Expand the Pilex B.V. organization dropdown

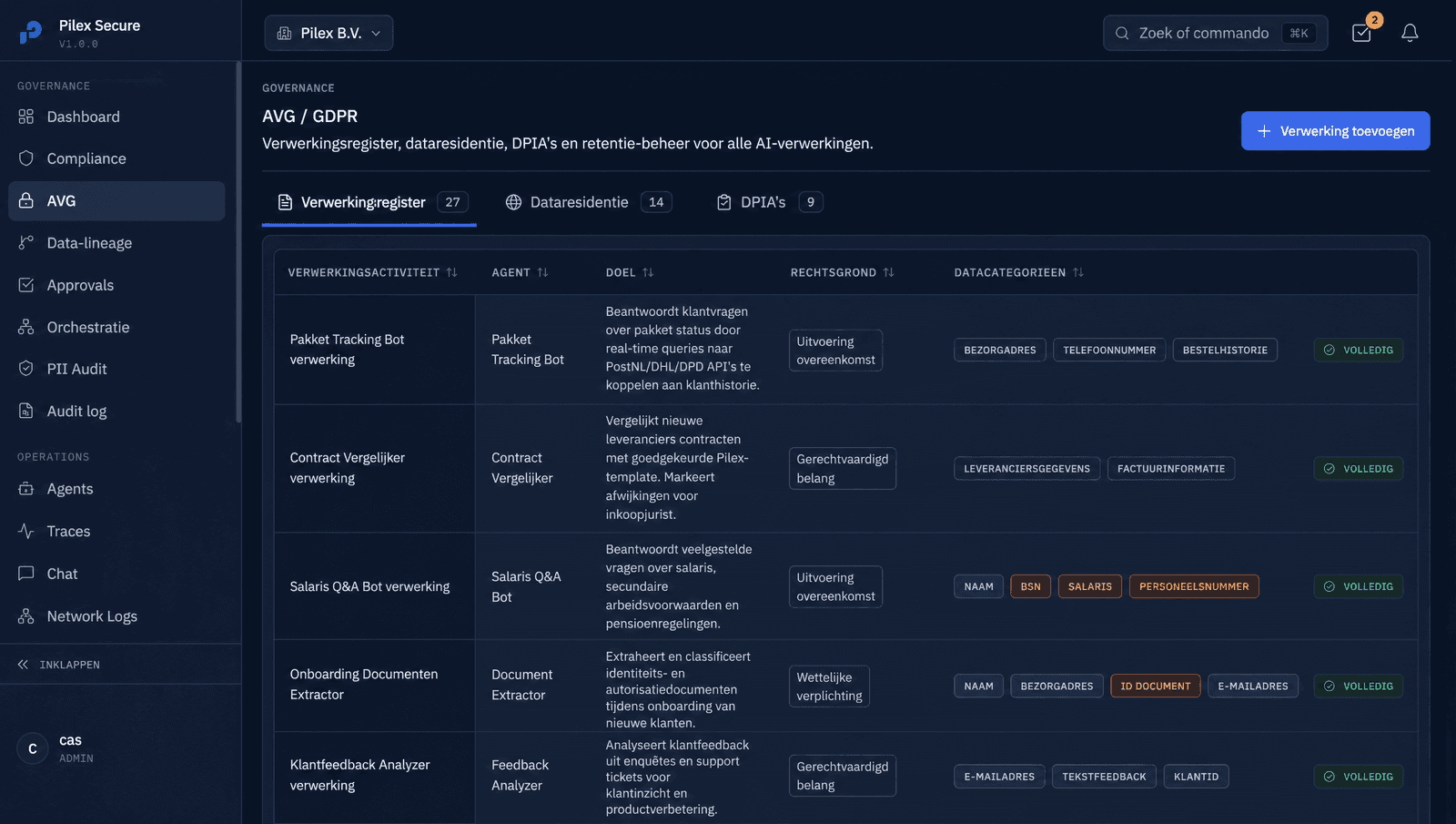coord(329,33)
